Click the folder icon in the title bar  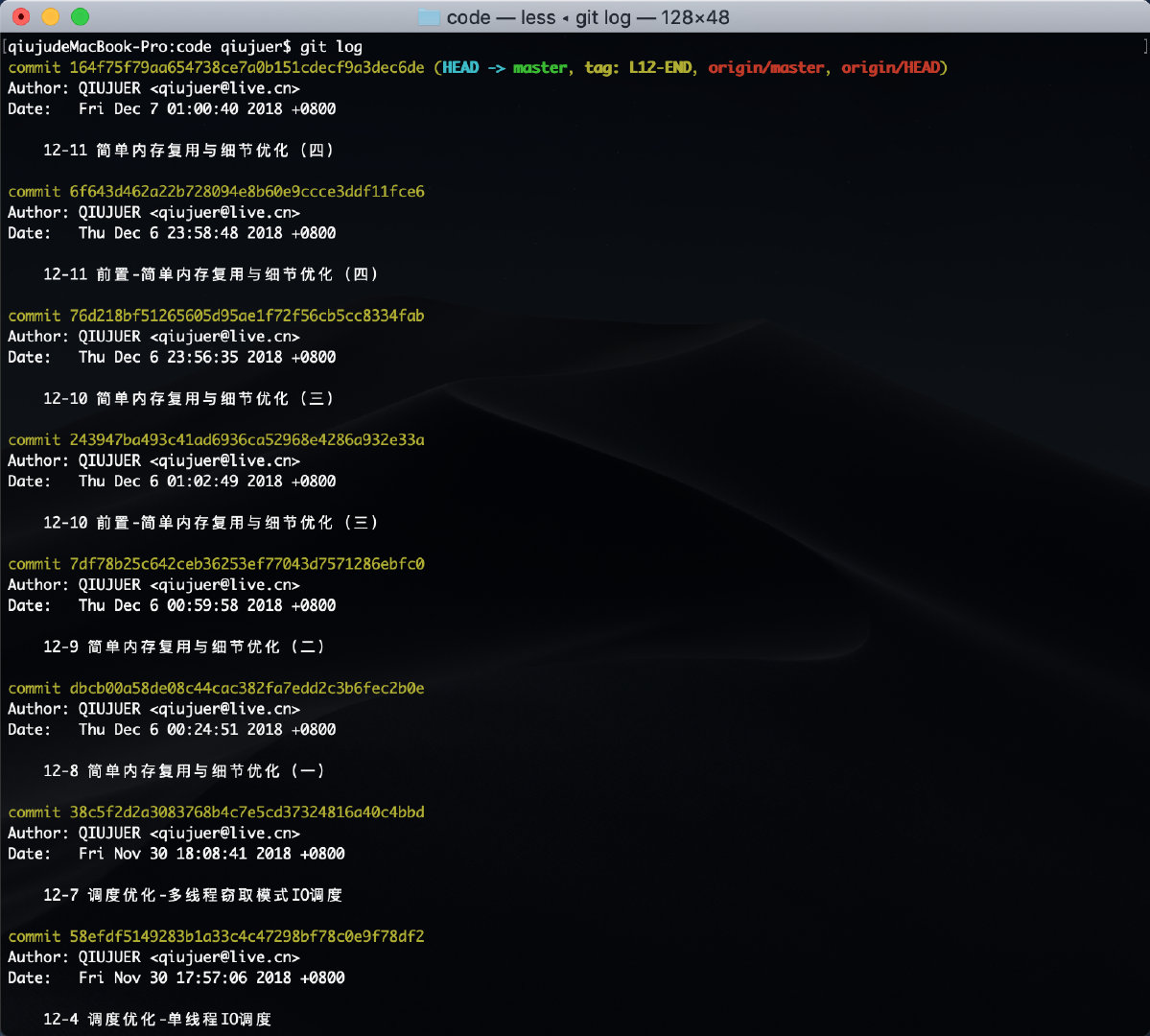pos(429,17)
